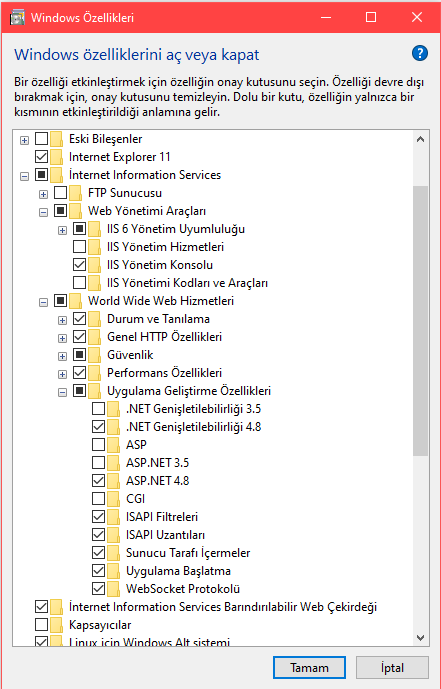The image size is (441, 689).
Task: Enable IIS Yönetim Hizmetleri checkbox
Action: coord(80,247)
